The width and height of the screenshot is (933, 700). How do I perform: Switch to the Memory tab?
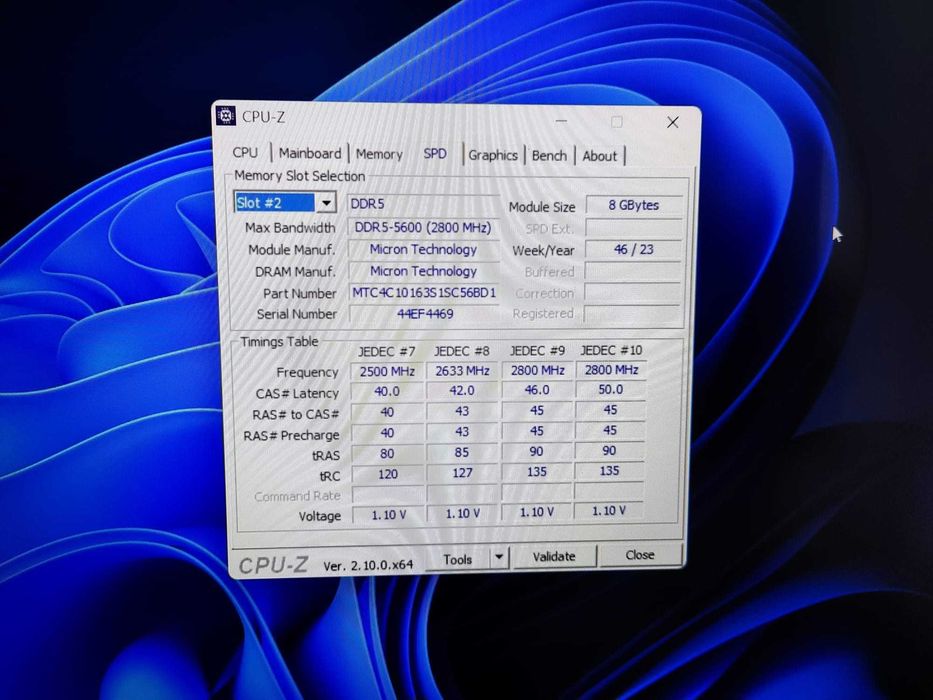[x=379, y=154]
